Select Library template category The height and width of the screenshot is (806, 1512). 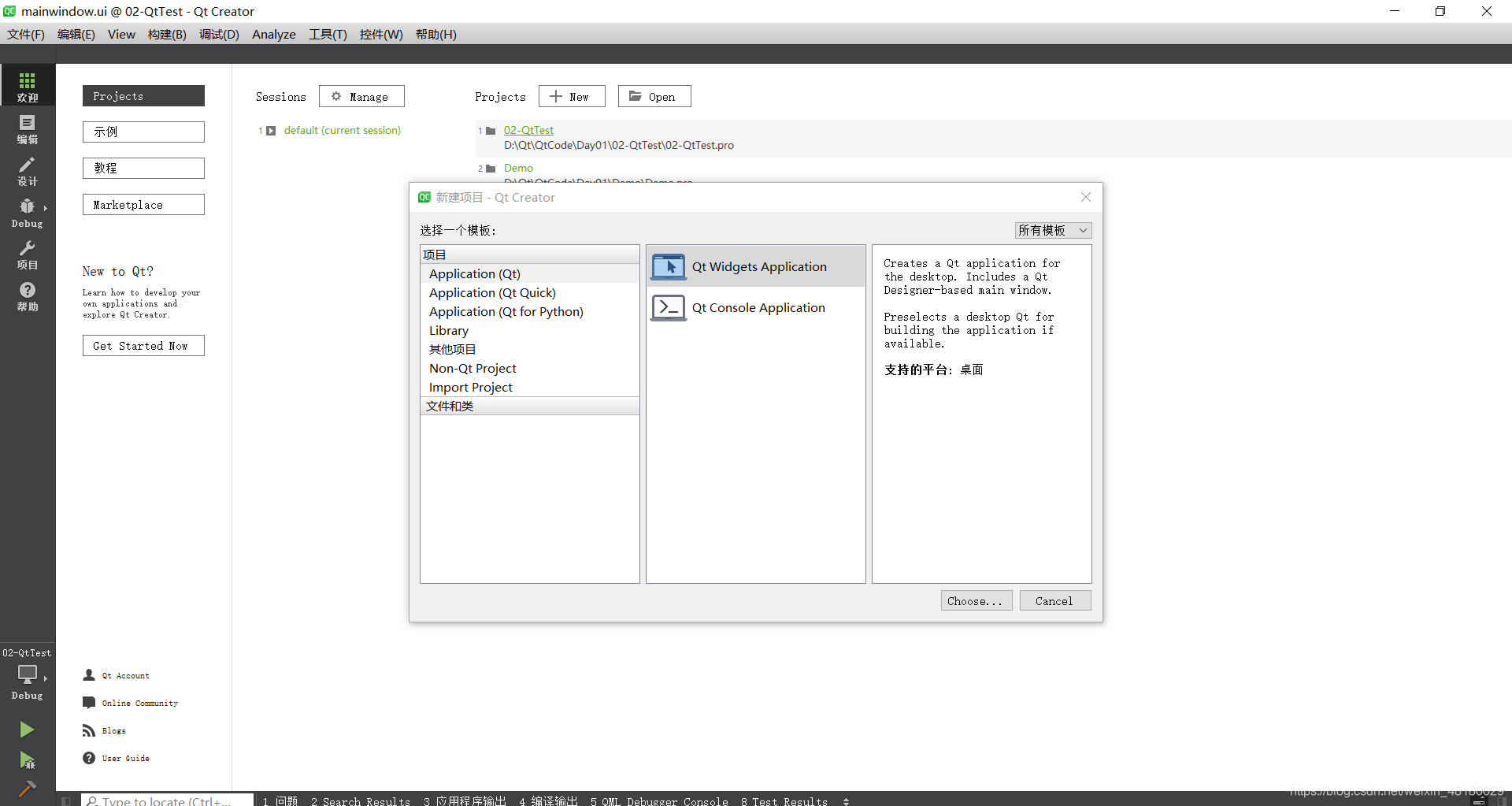click(x=529, y=330)
